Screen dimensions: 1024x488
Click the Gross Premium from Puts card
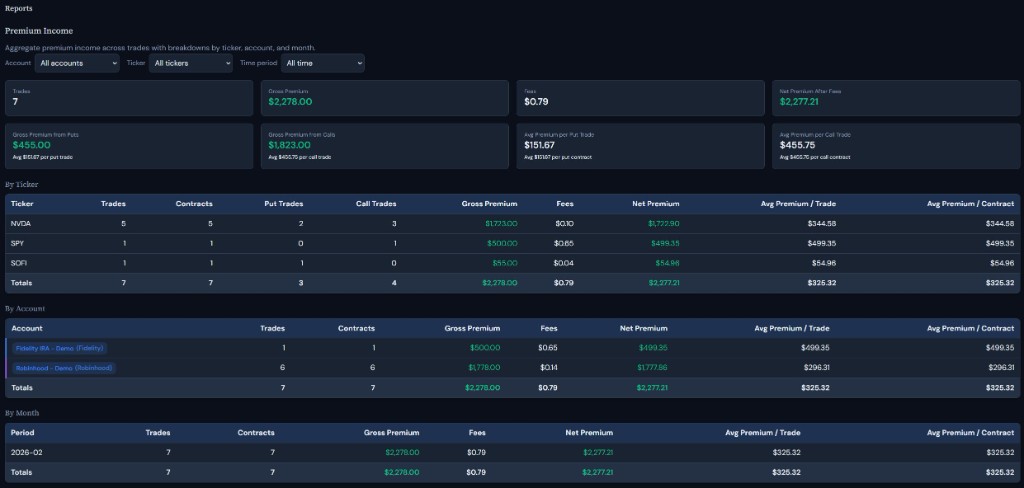point(129,143)
